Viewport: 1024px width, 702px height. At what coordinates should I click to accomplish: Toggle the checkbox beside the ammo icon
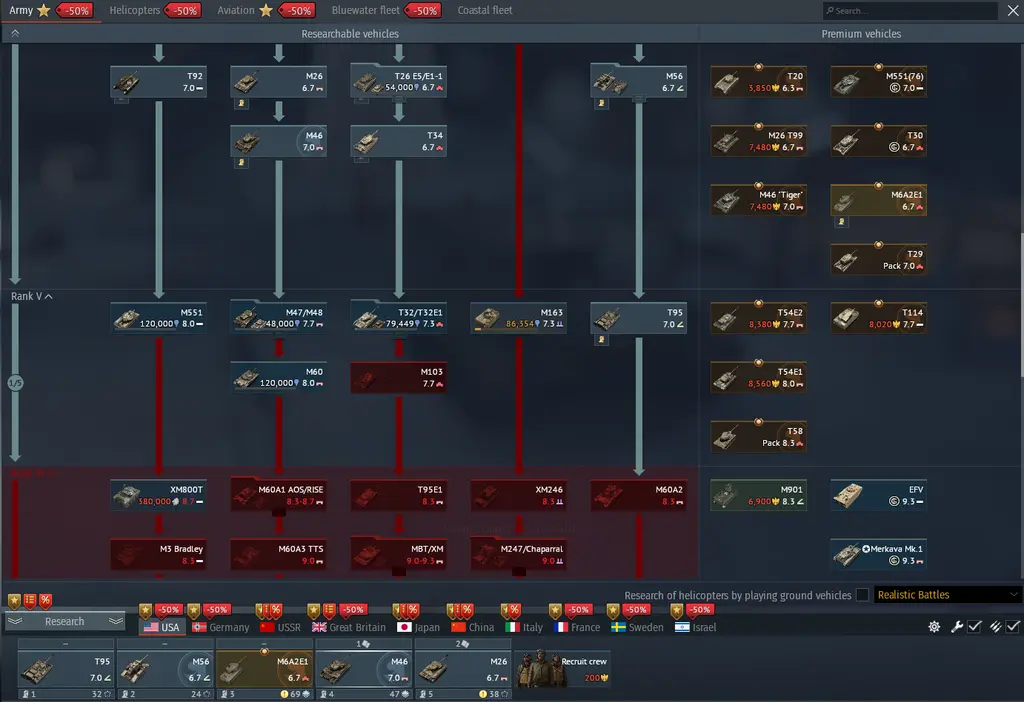(1013, 627)
